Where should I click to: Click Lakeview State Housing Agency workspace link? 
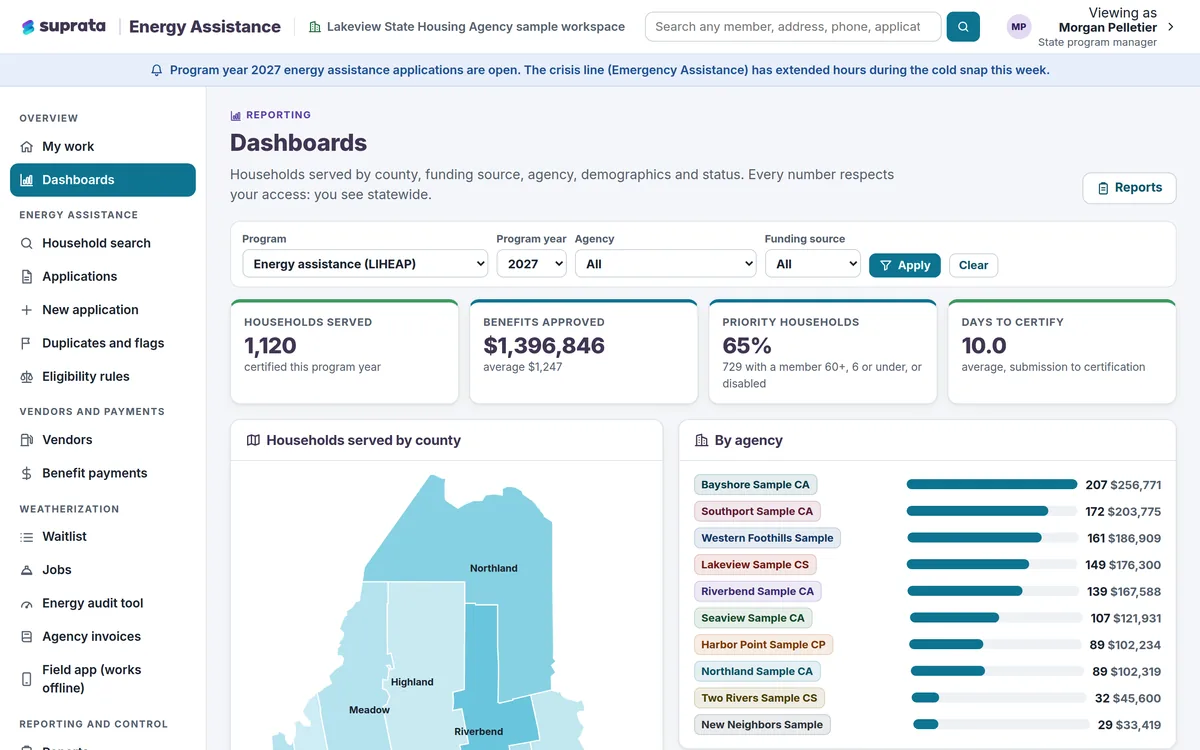pyautogui.click(x=467, y=27)
